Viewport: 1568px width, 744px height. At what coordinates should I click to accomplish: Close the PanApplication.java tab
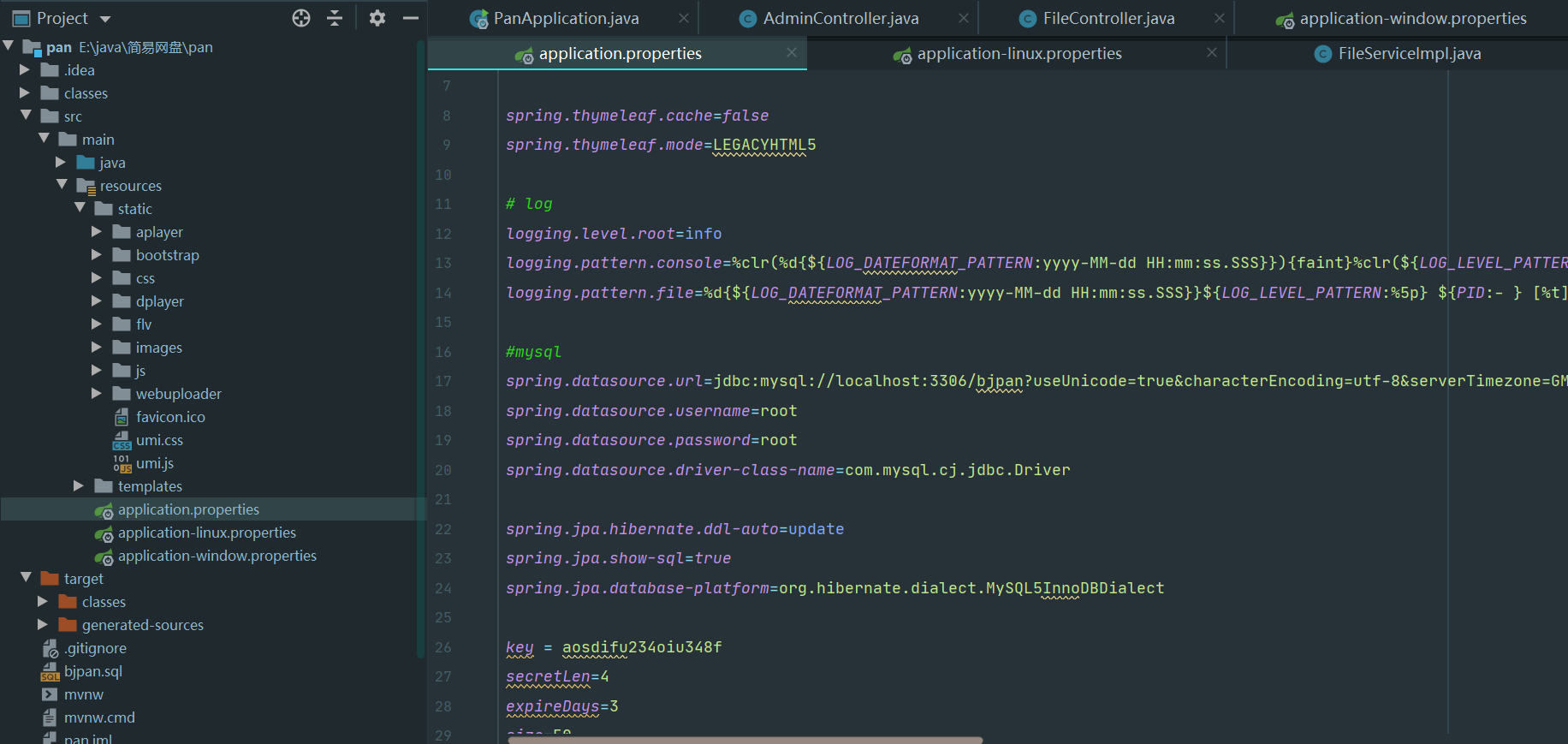coord(684,18)
